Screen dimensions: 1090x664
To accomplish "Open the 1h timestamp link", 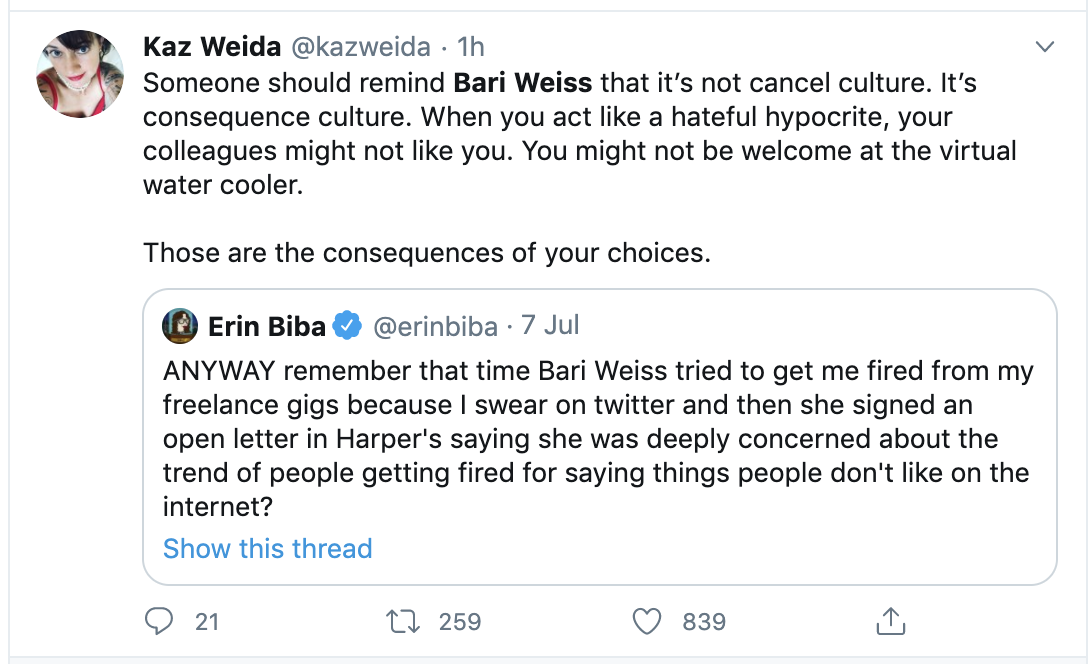I will coord(470,46).
